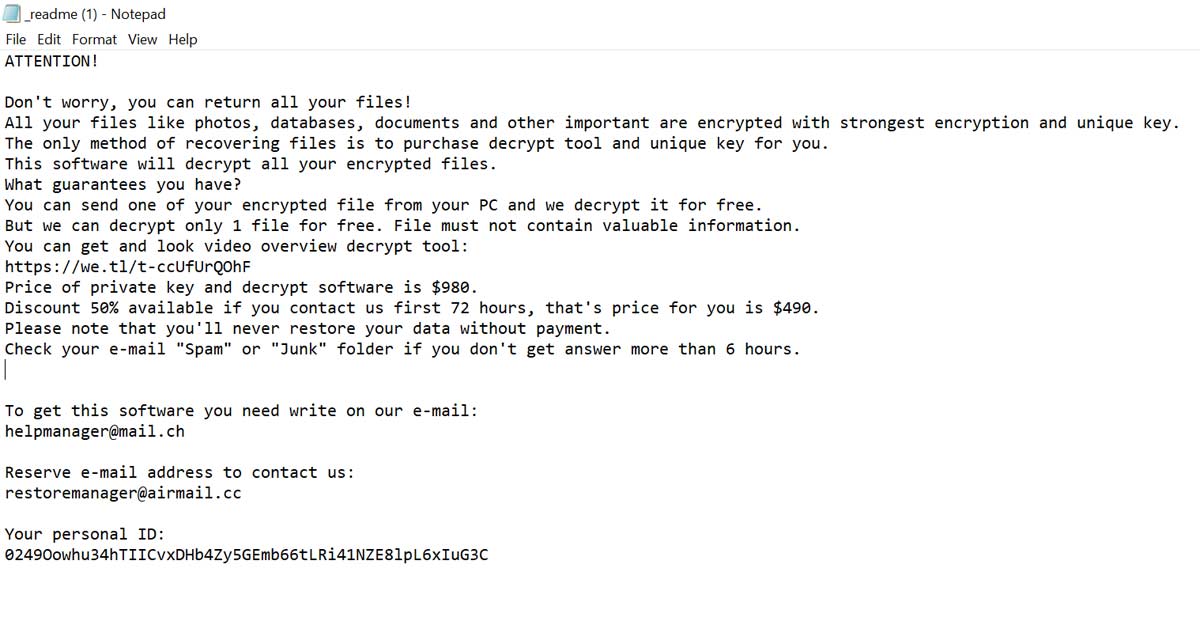Open the Format menu
Image resolution: width=1200 pixels, height=625 pixels.
94,39
